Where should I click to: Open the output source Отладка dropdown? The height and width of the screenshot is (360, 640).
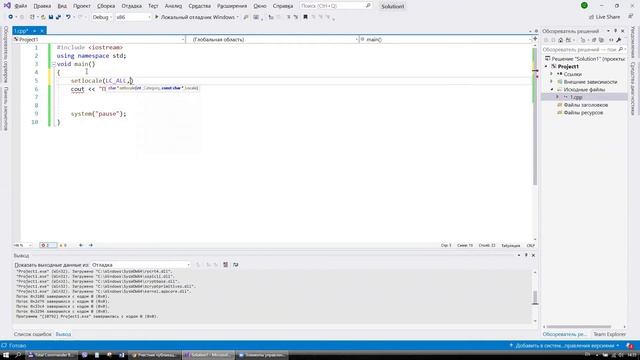pos(141,265)
